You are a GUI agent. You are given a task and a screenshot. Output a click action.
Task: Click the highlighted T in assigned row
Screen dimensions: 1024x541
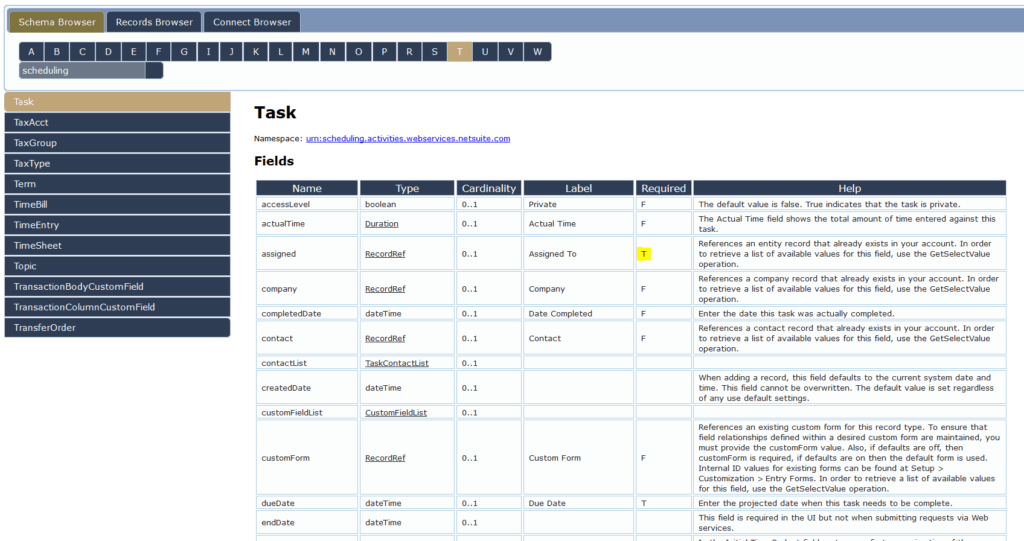[x=644, y=254]
